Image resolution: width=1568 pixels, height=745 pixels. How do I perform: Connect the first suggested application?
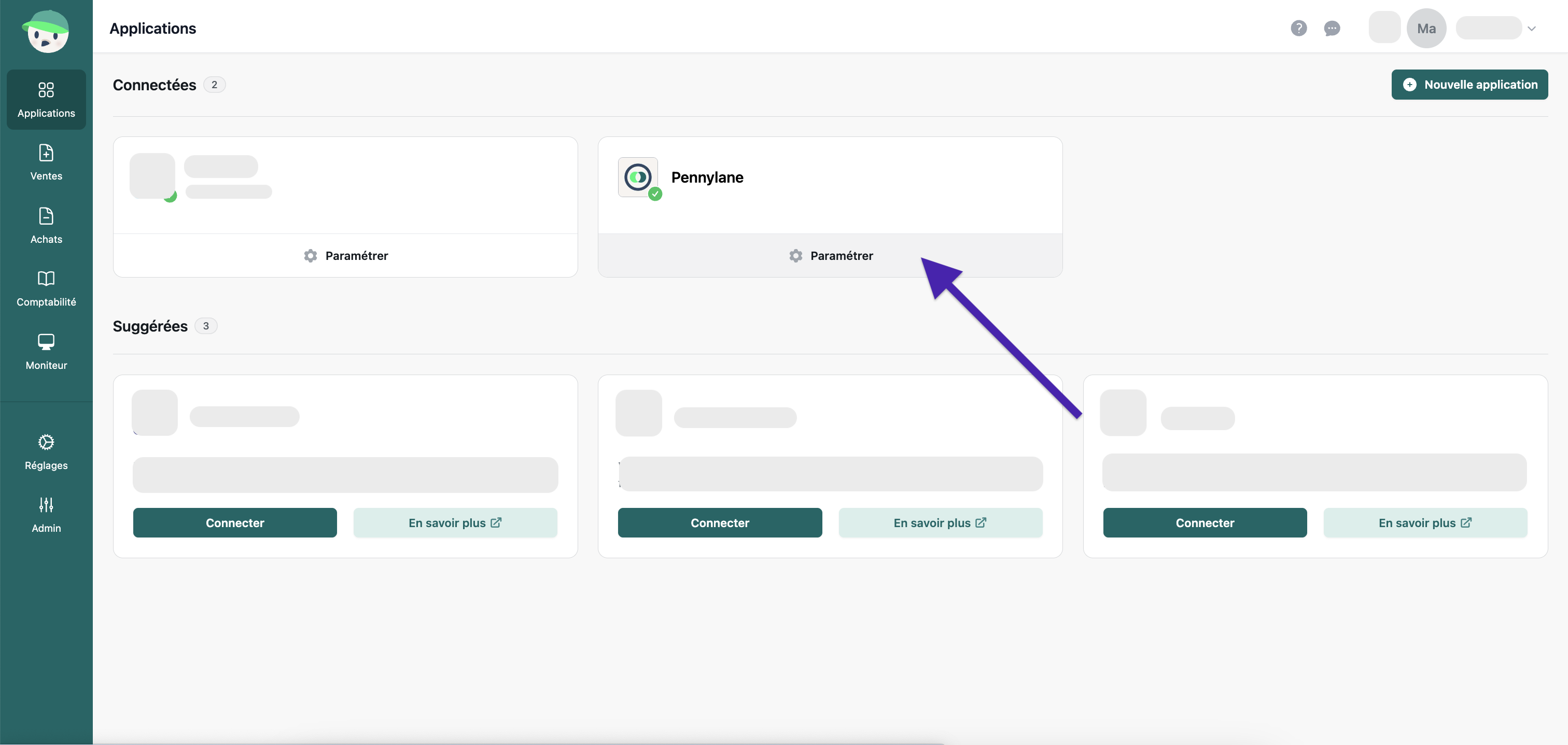tap(235, 522)
